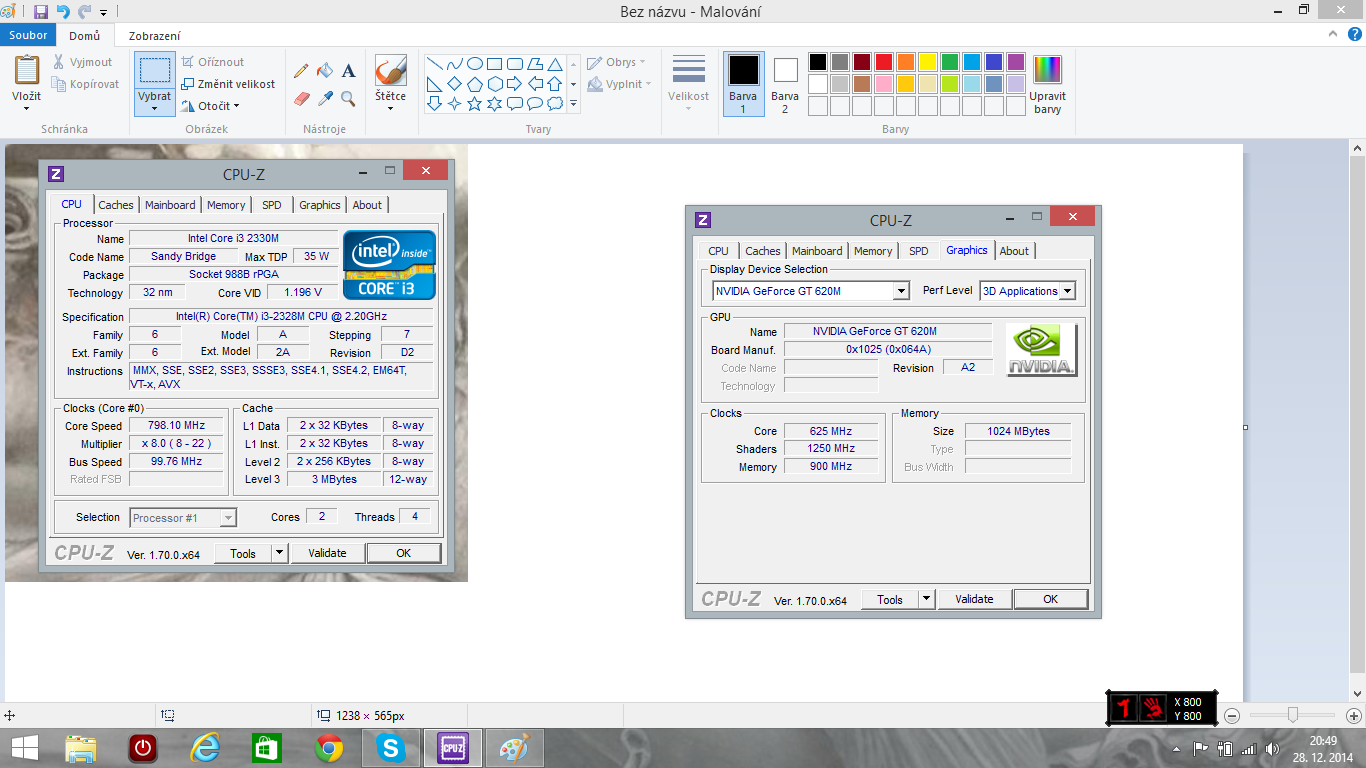
Task: Click the Save icon in quick access toolbar
Action: pos(41,12)
